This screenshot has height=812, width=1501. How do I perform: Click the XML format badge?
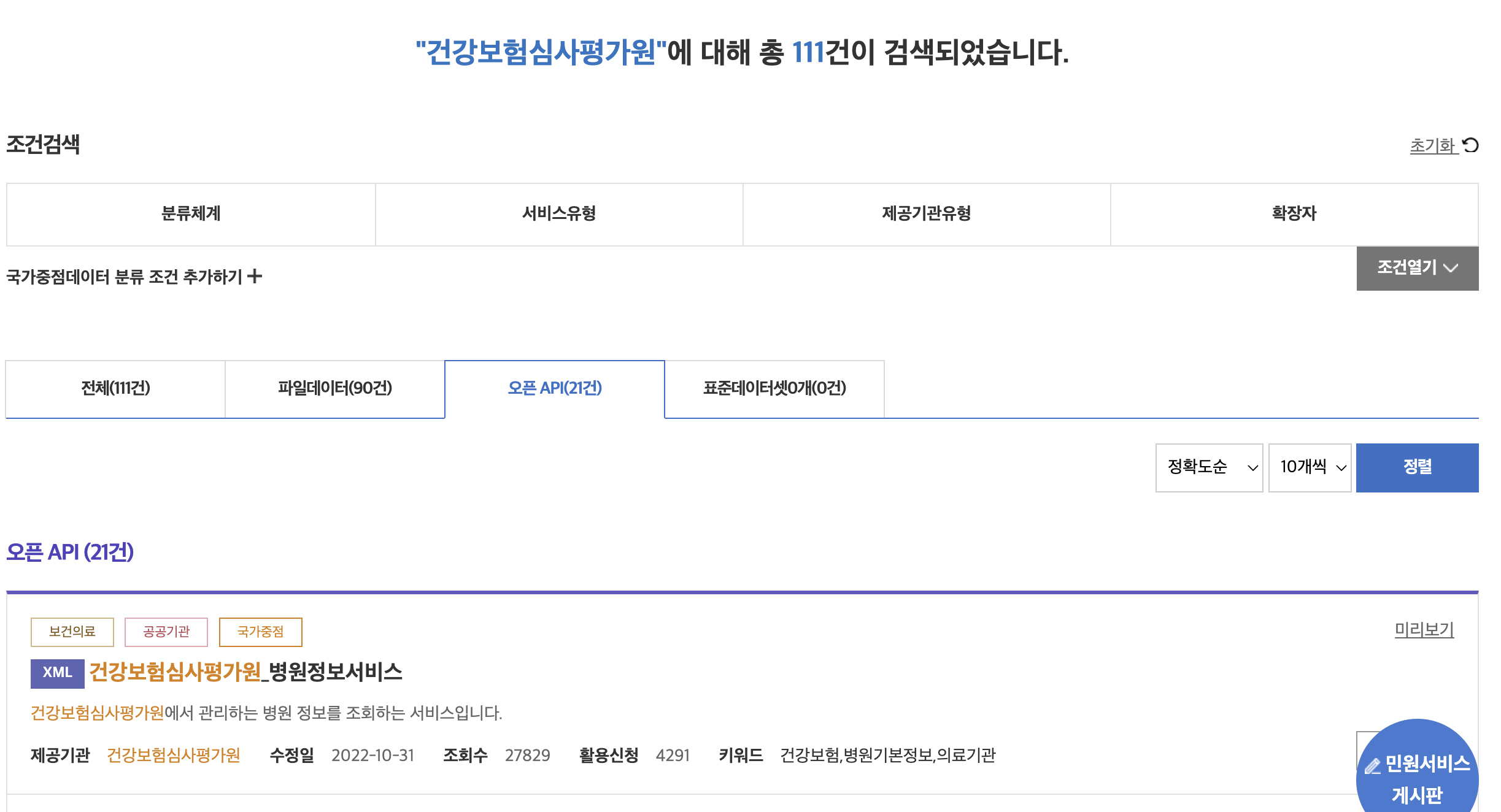click(x=57, y=673)
